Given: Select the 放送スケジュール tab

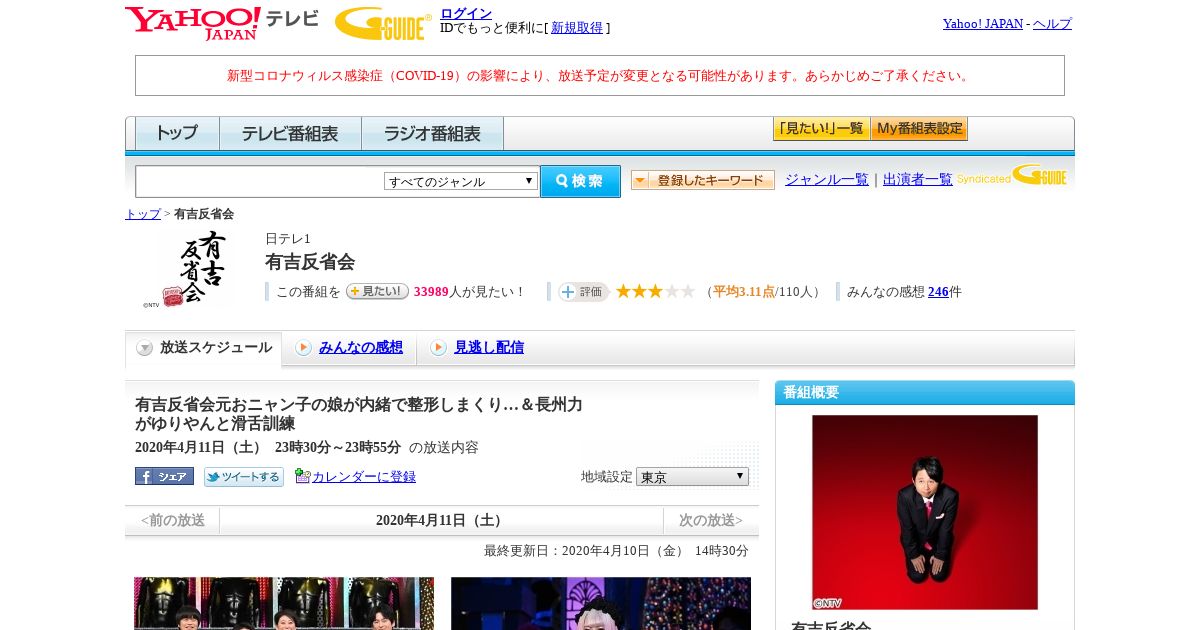Looking at the screenshot, I should (x=204, y=348).
